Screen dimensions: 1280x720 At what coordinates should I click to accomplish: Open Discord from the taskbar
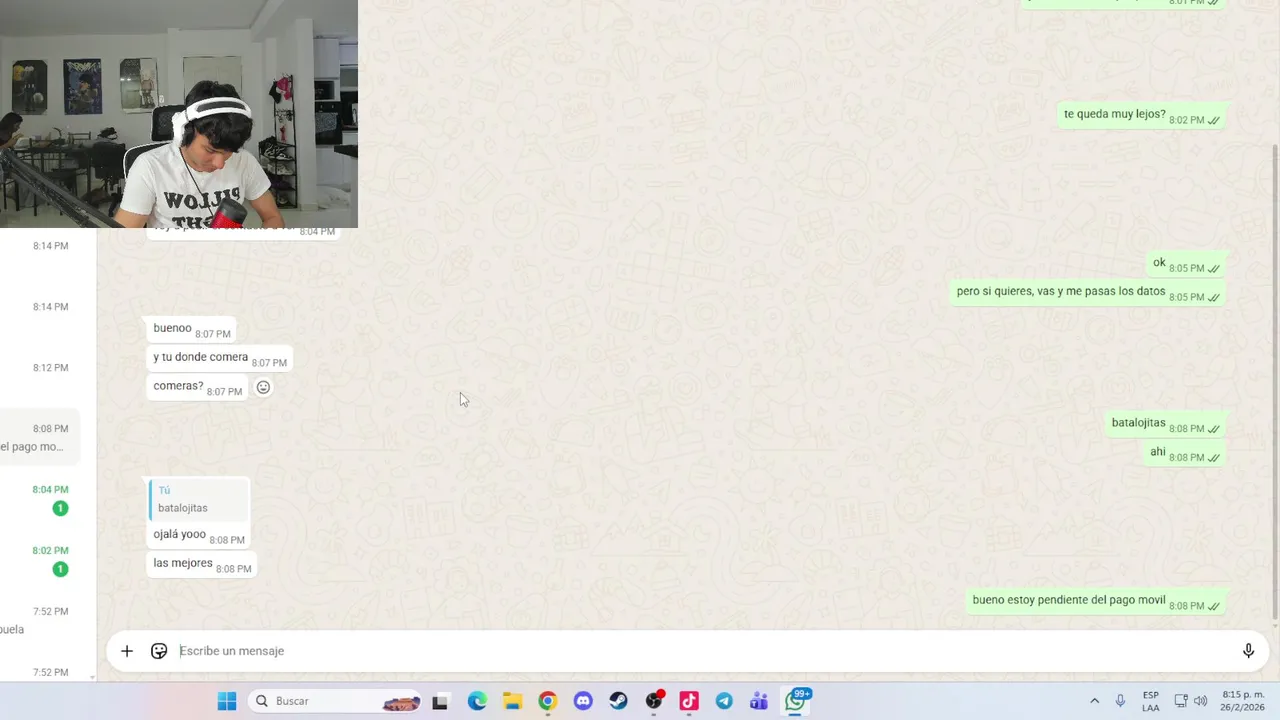coord(583,701)
